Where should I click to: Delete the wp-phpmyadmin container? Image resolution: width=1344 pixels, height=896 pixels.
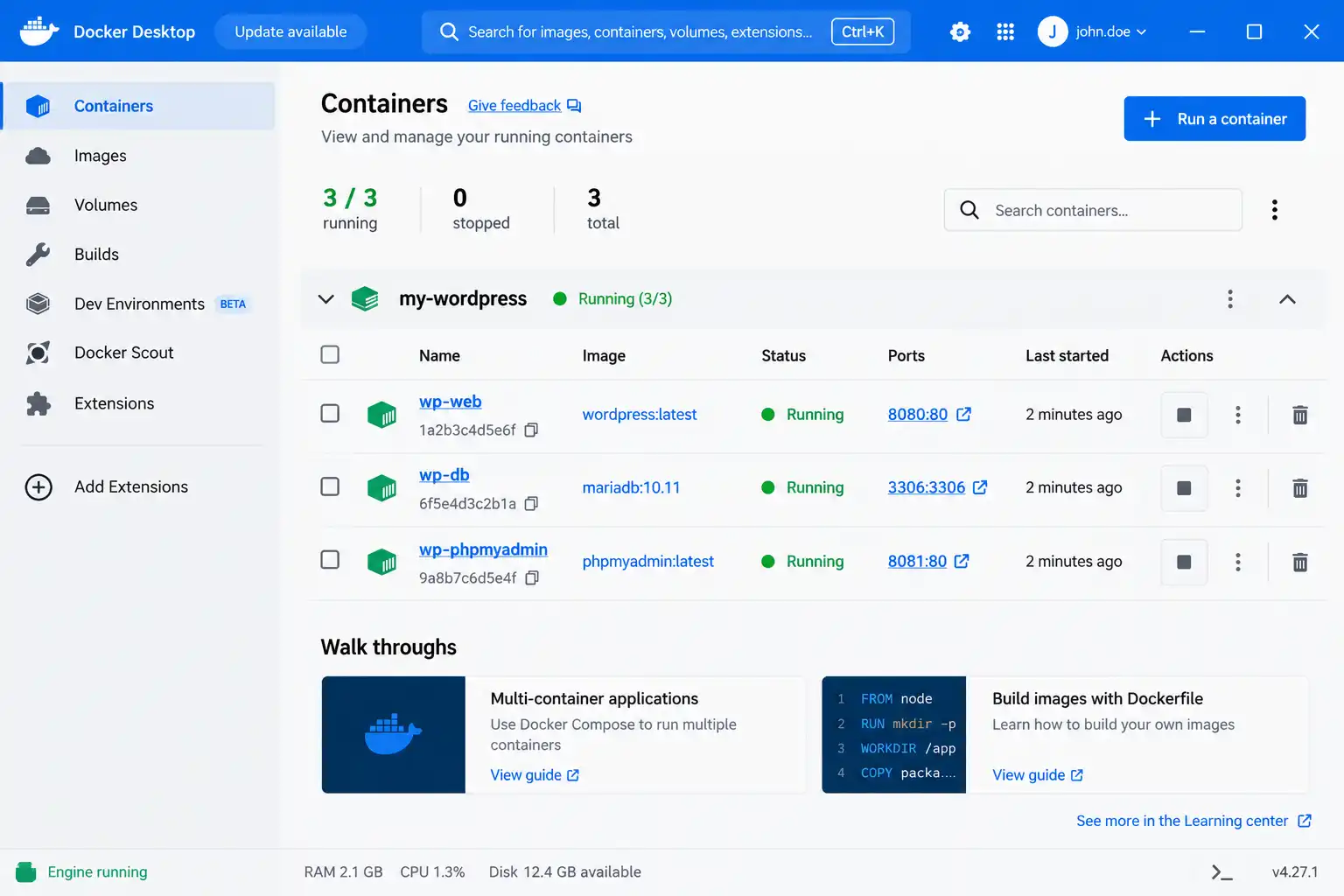coord(1300,562)
